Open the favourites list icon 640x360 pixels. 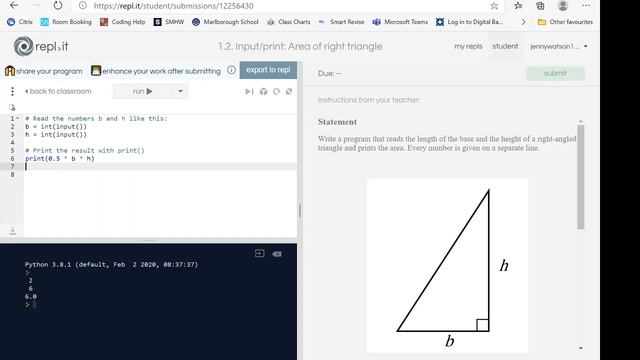(518, 6)
